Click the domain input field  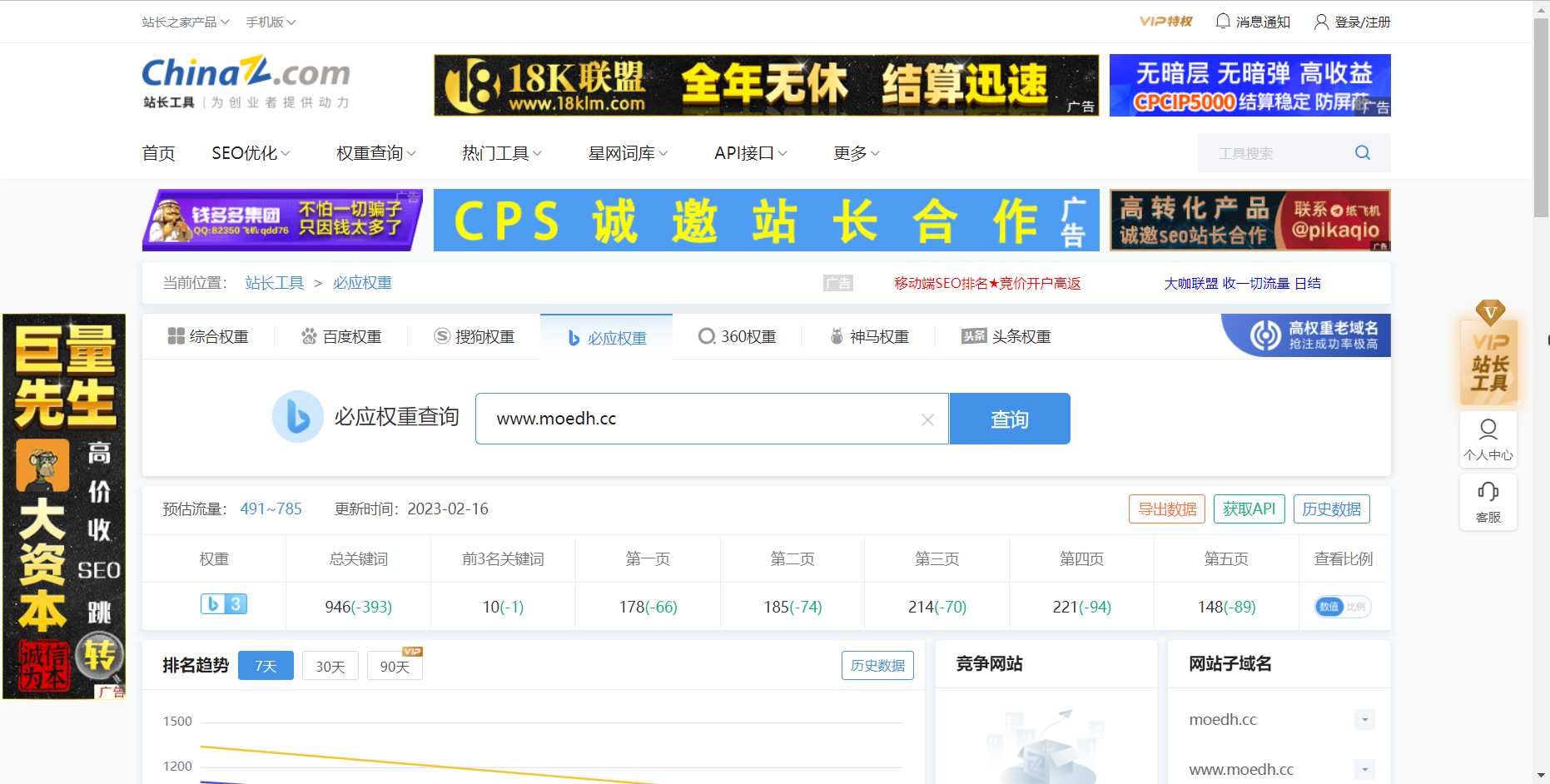712,419
